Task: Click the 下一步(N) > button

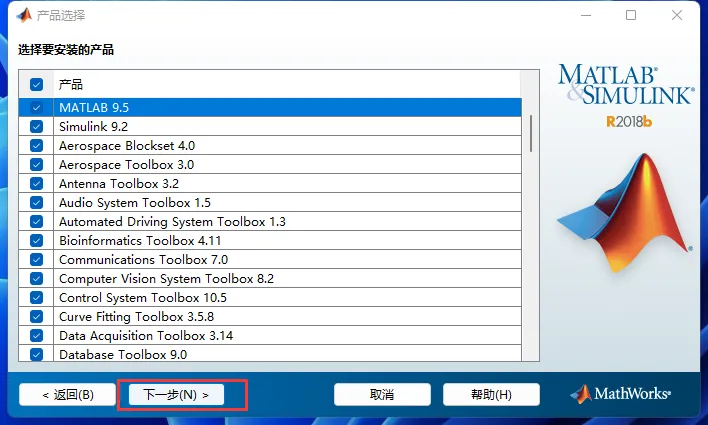Action: point(176,395)
